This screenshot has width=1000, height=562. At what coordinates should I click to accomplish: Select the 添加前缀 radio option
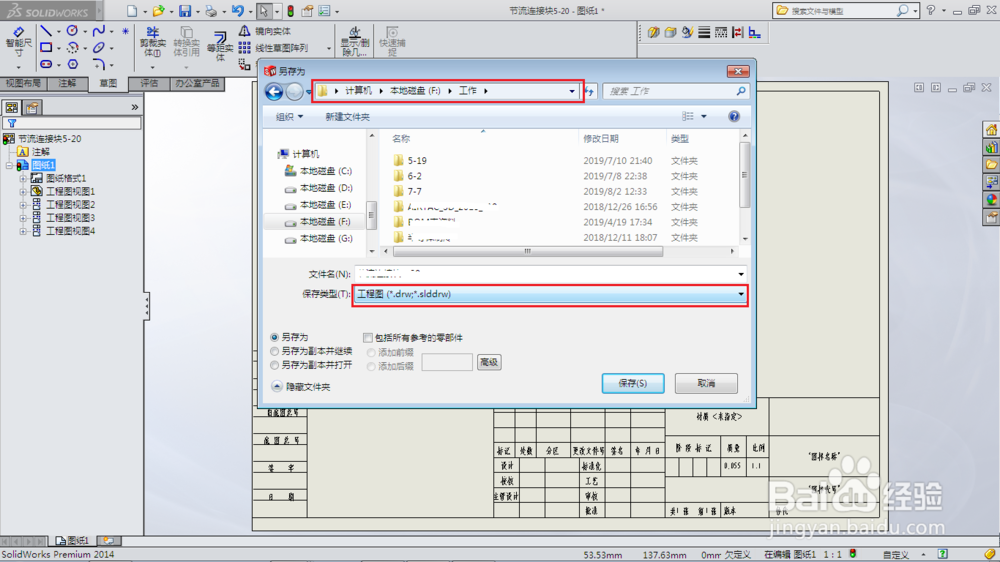(x=371, y=352)
